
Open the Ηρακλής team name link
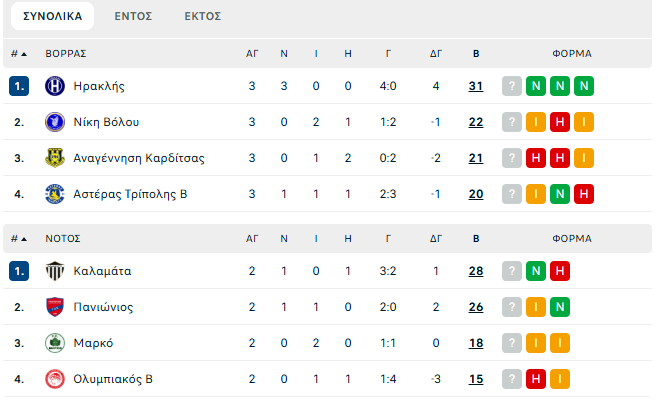[x=99, y=86]
